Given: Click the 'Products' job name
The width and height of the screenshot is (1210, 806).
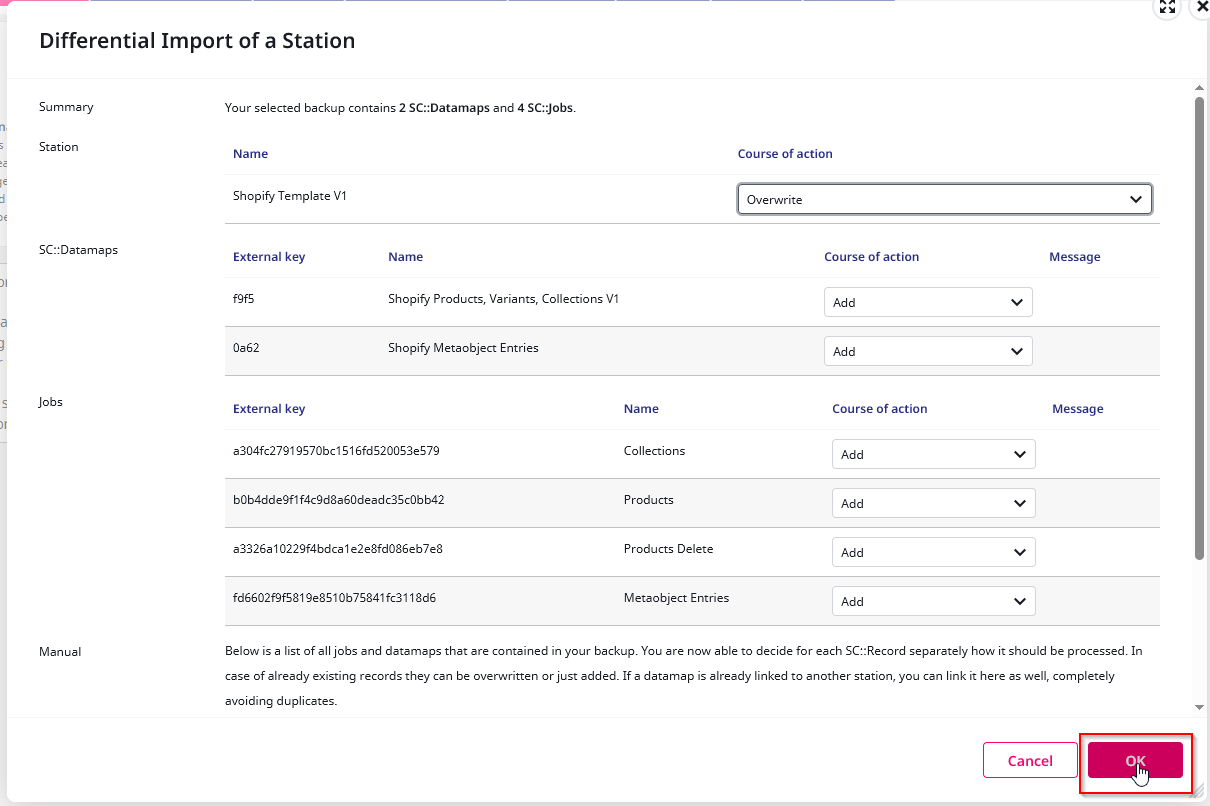Looking at the screenshot, I should pyautogui.click(x=649, y=500).
